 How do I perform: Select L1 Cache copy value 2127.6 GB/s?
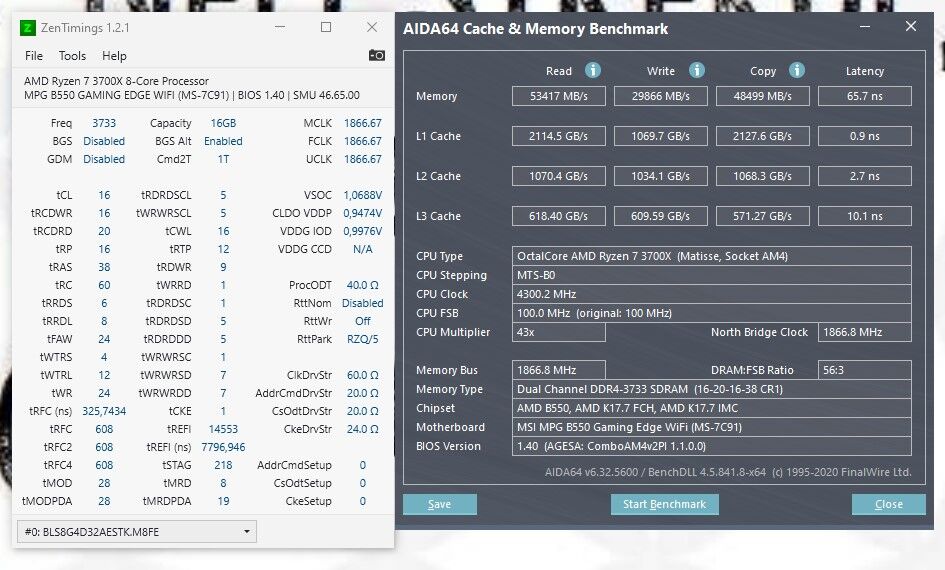762,136
